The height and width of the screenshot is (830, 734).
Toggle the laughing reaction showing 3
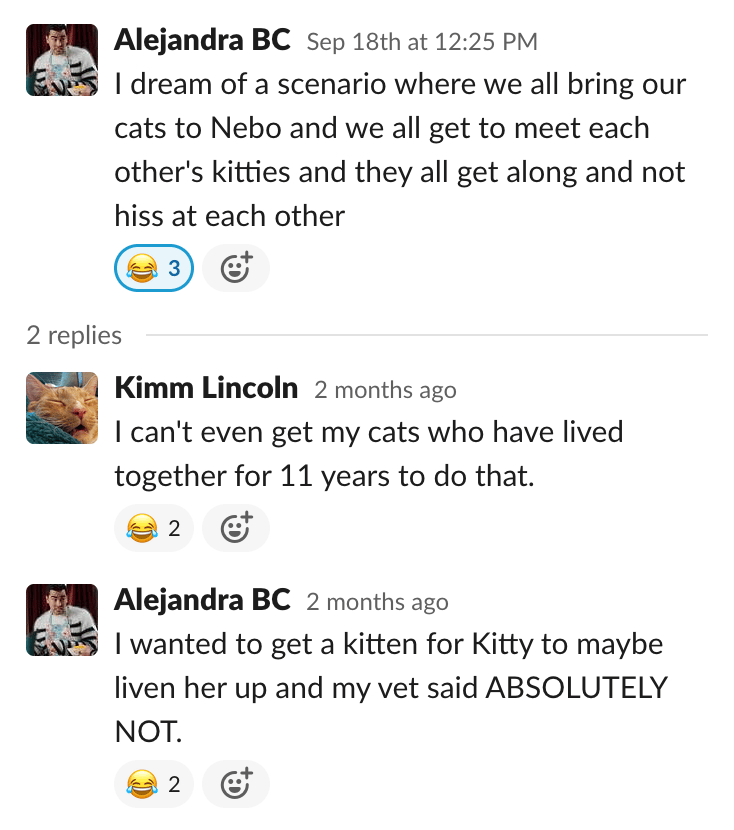pyautogui.click(x=155, y=268)
